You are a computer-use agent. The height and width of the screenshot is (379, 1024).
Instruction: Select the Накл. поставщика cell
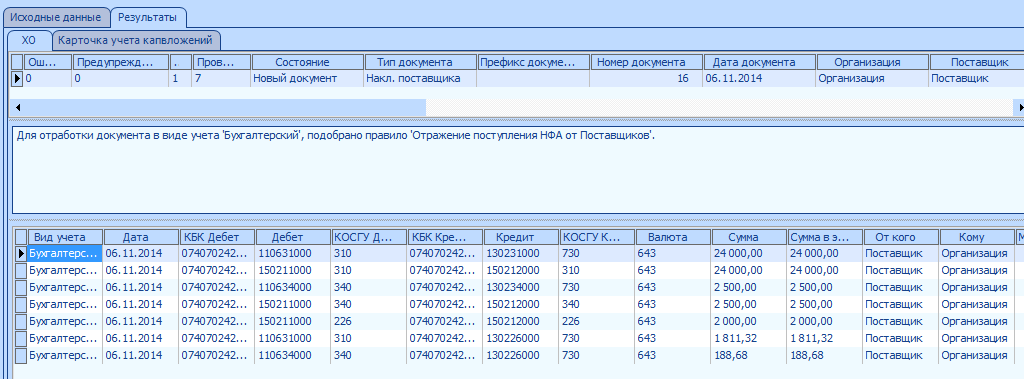[419, 78]
